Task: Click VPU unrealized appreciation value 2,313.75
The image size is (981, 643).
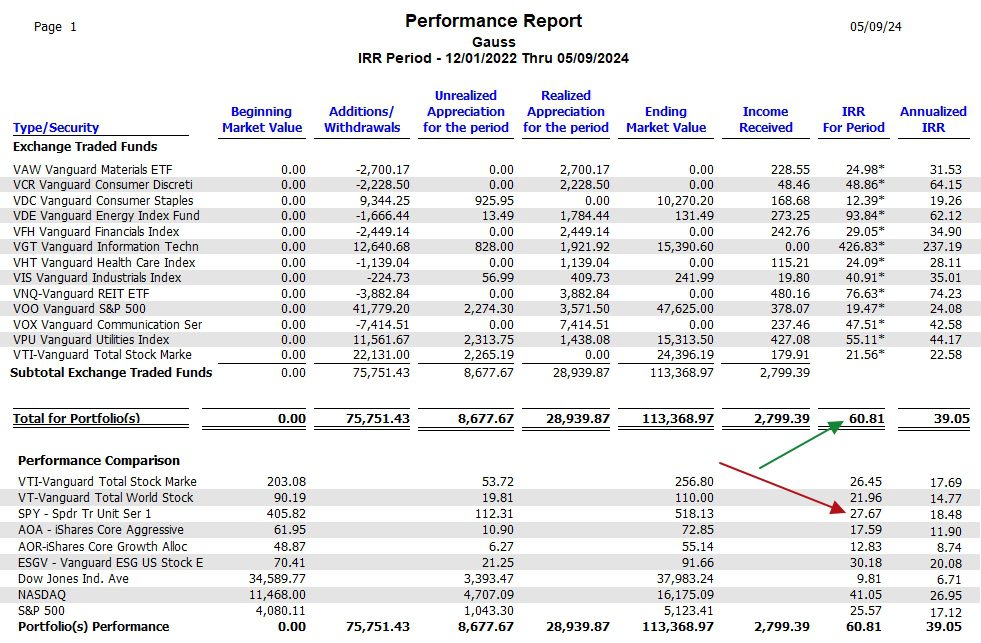Action: [x=489, y=340]
